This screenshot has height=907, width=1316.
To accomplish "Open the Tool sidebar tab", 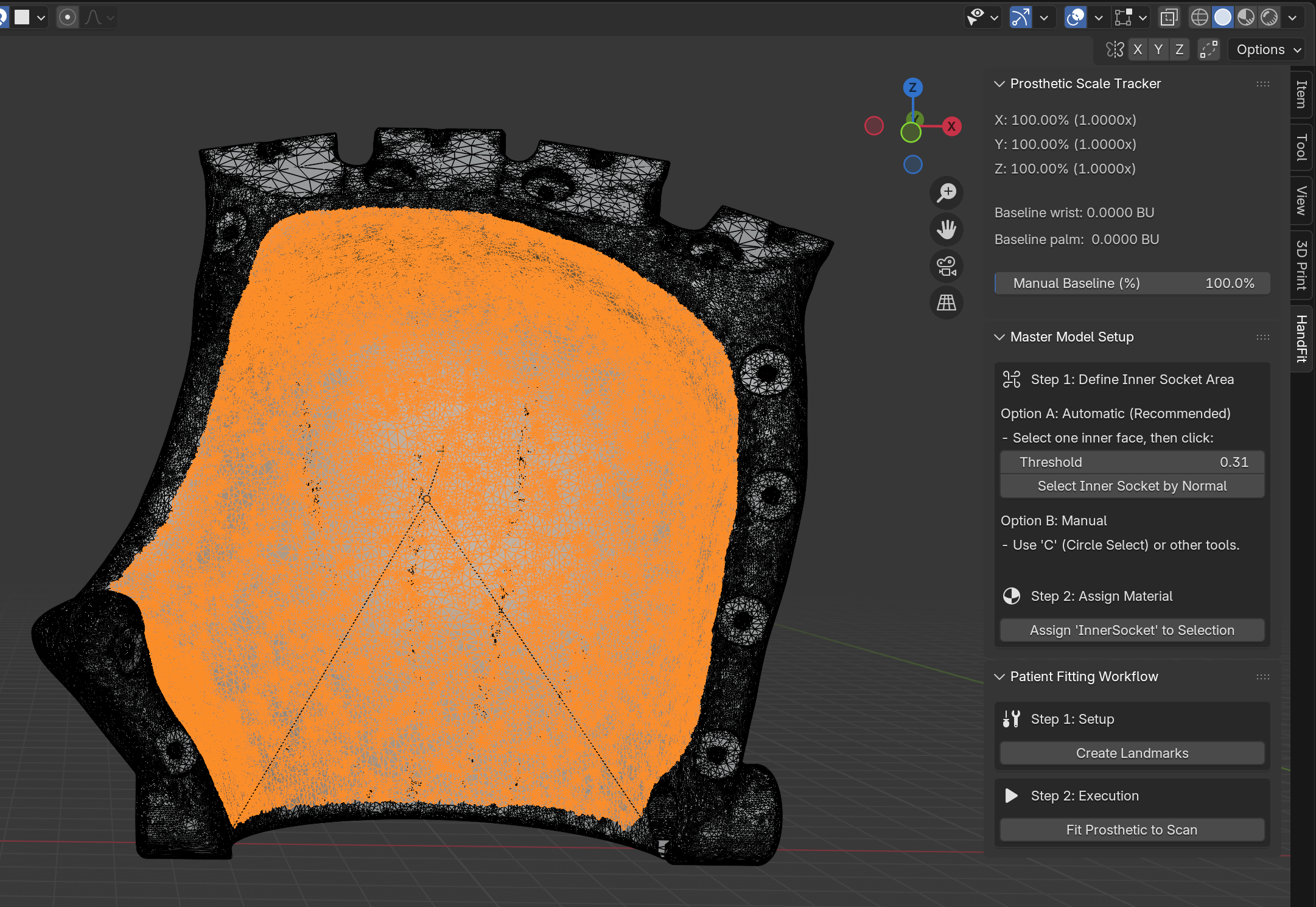I will point(1301,147).
